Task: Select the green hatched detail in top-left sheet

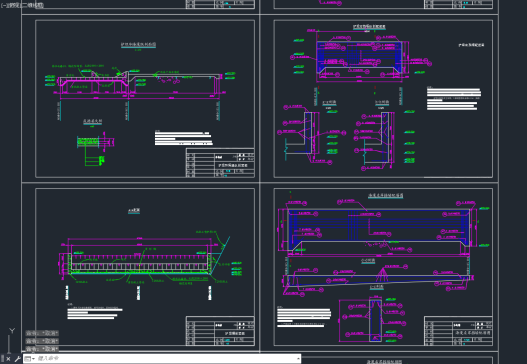Action: click(x=88, y=141)
